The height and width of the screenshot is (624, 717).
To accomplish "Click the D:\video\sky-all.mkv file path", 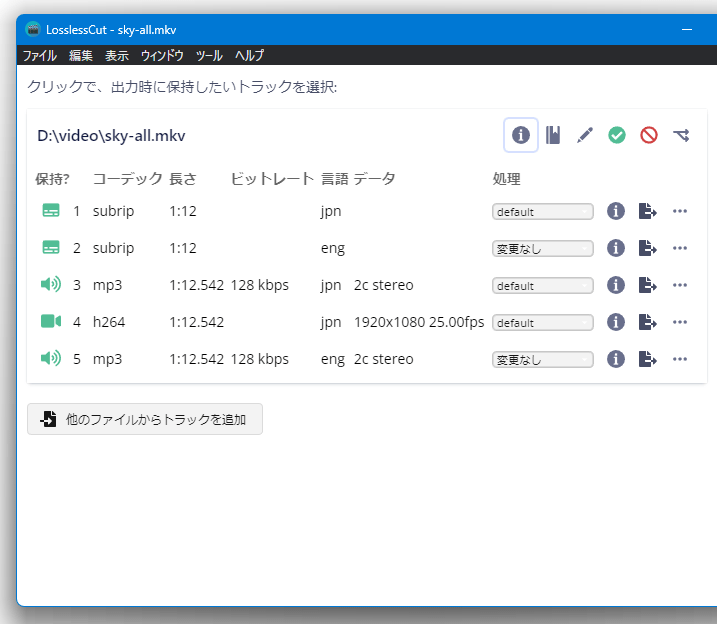I will pos(111,136).
